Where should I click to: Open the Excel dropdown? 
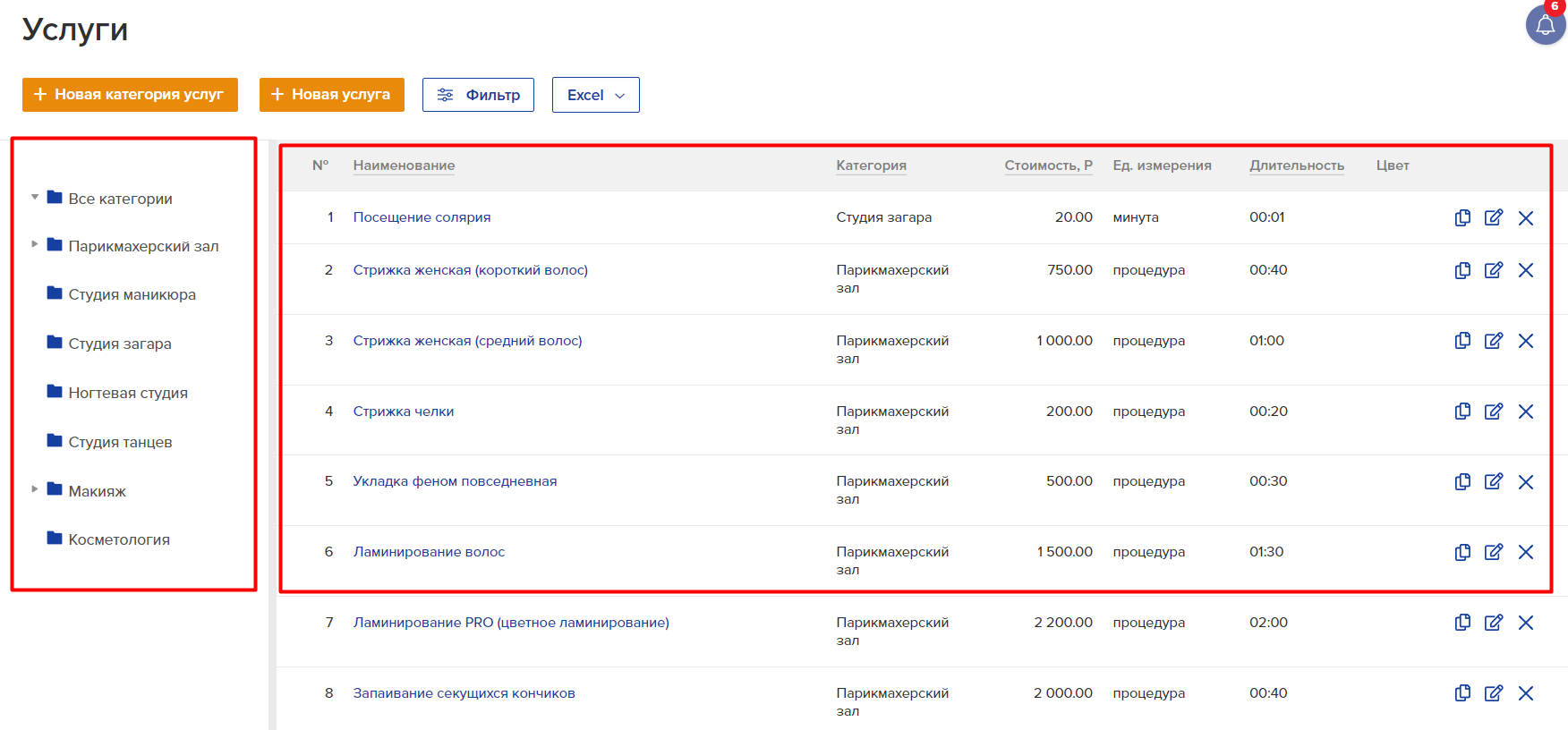pyautogui.click(x=595, y=95)
